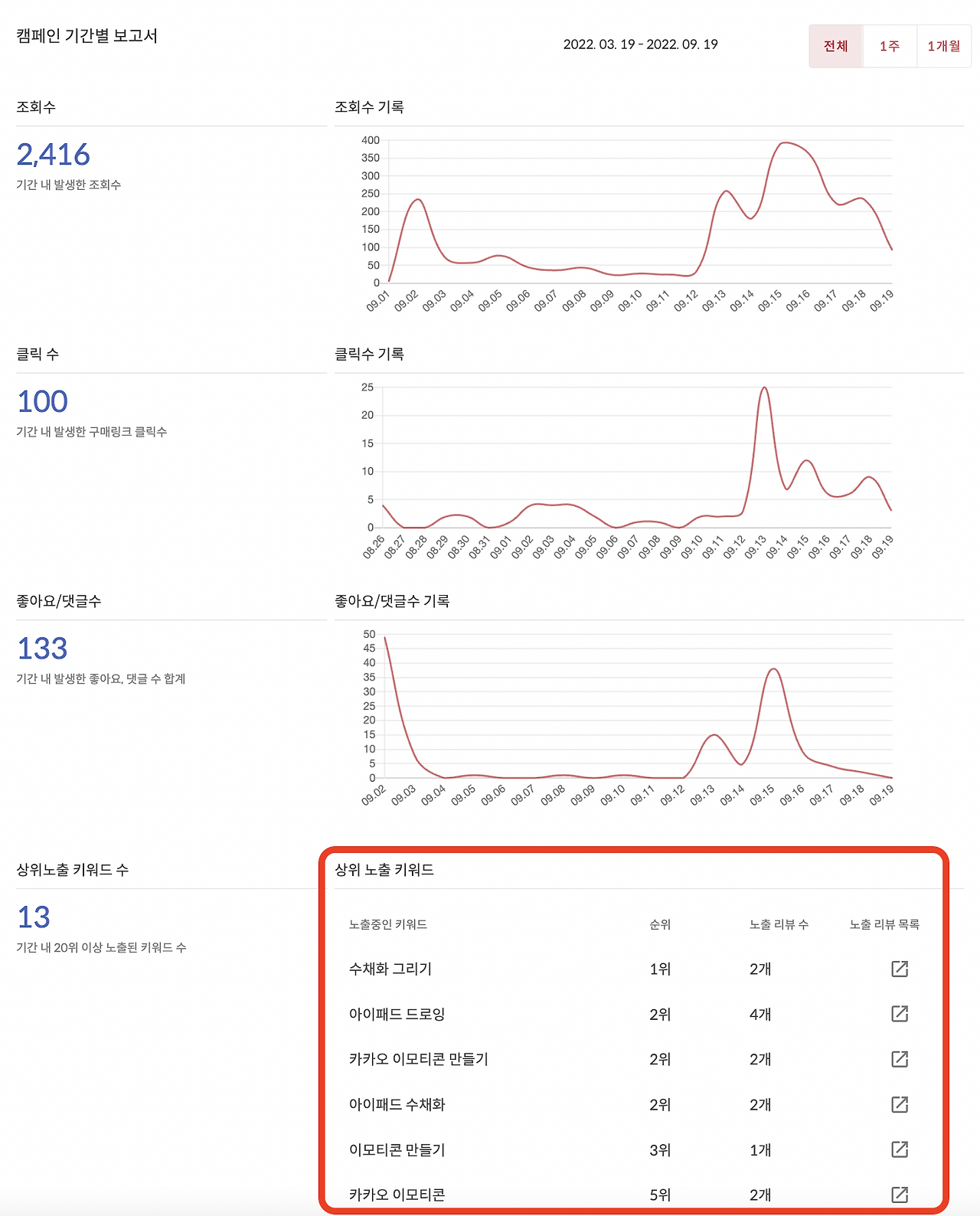
Task: Open review list for 수채화 그리기
Action: [x=900, y=969]
